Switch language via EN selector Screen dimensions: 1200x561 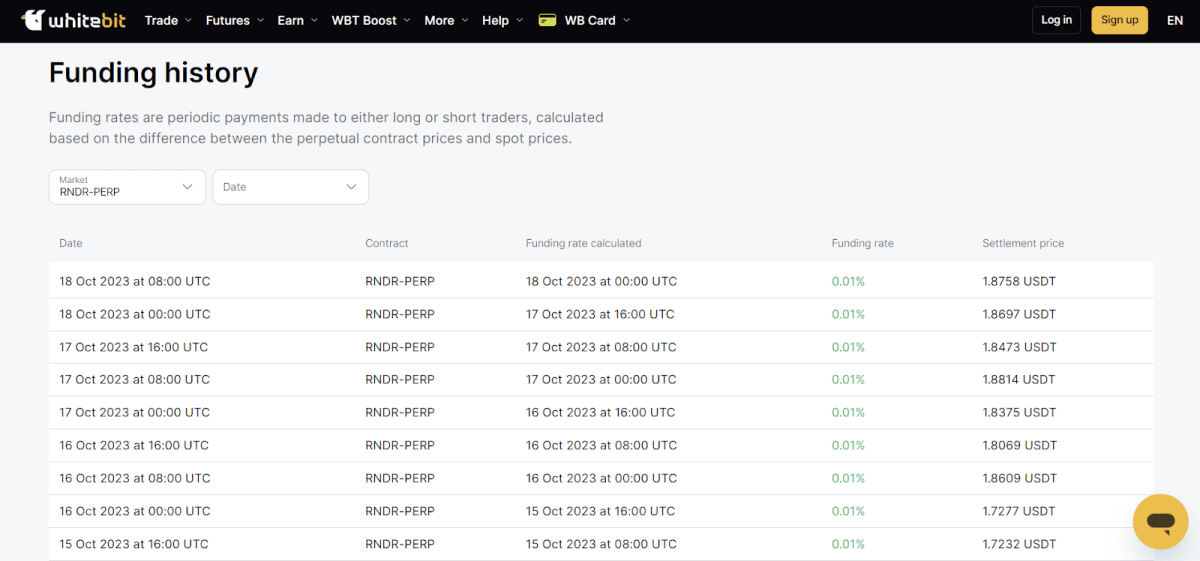tap(1175, 20)
